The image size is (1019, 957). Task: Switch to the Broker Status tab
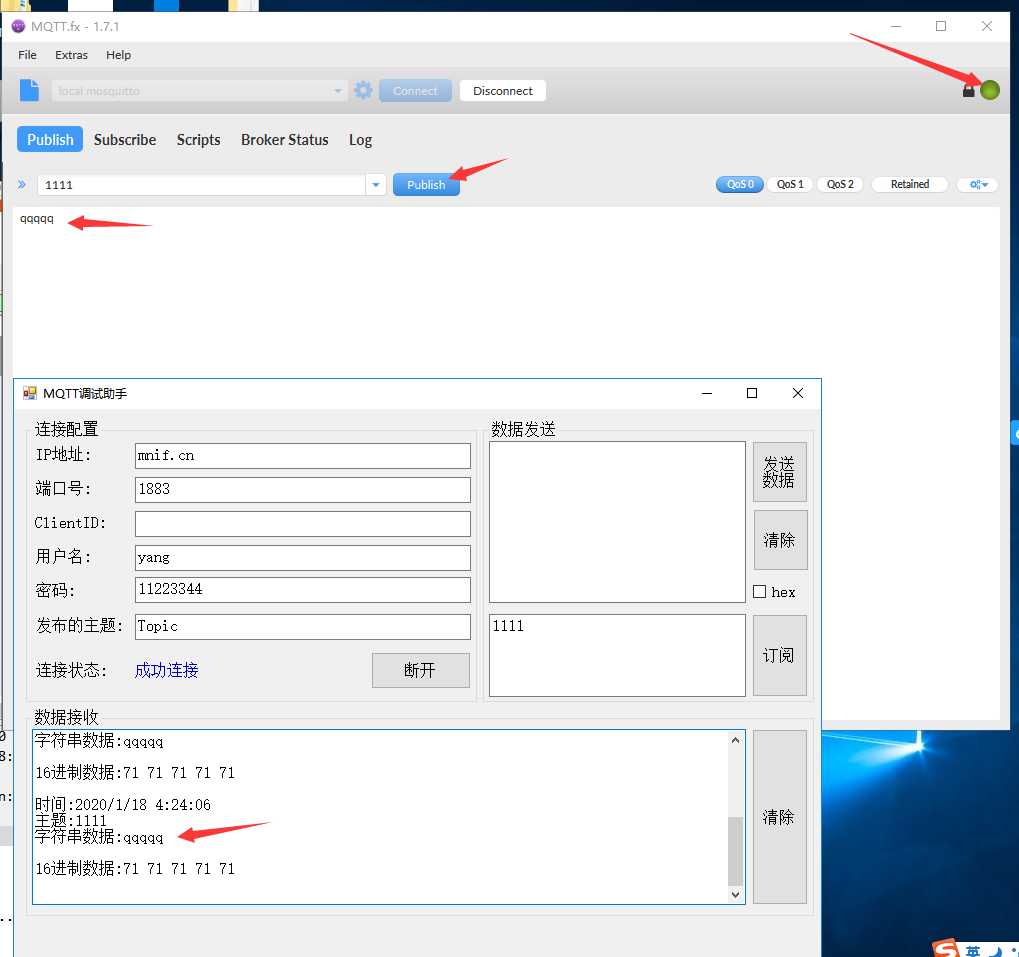(x=285, y=140)
